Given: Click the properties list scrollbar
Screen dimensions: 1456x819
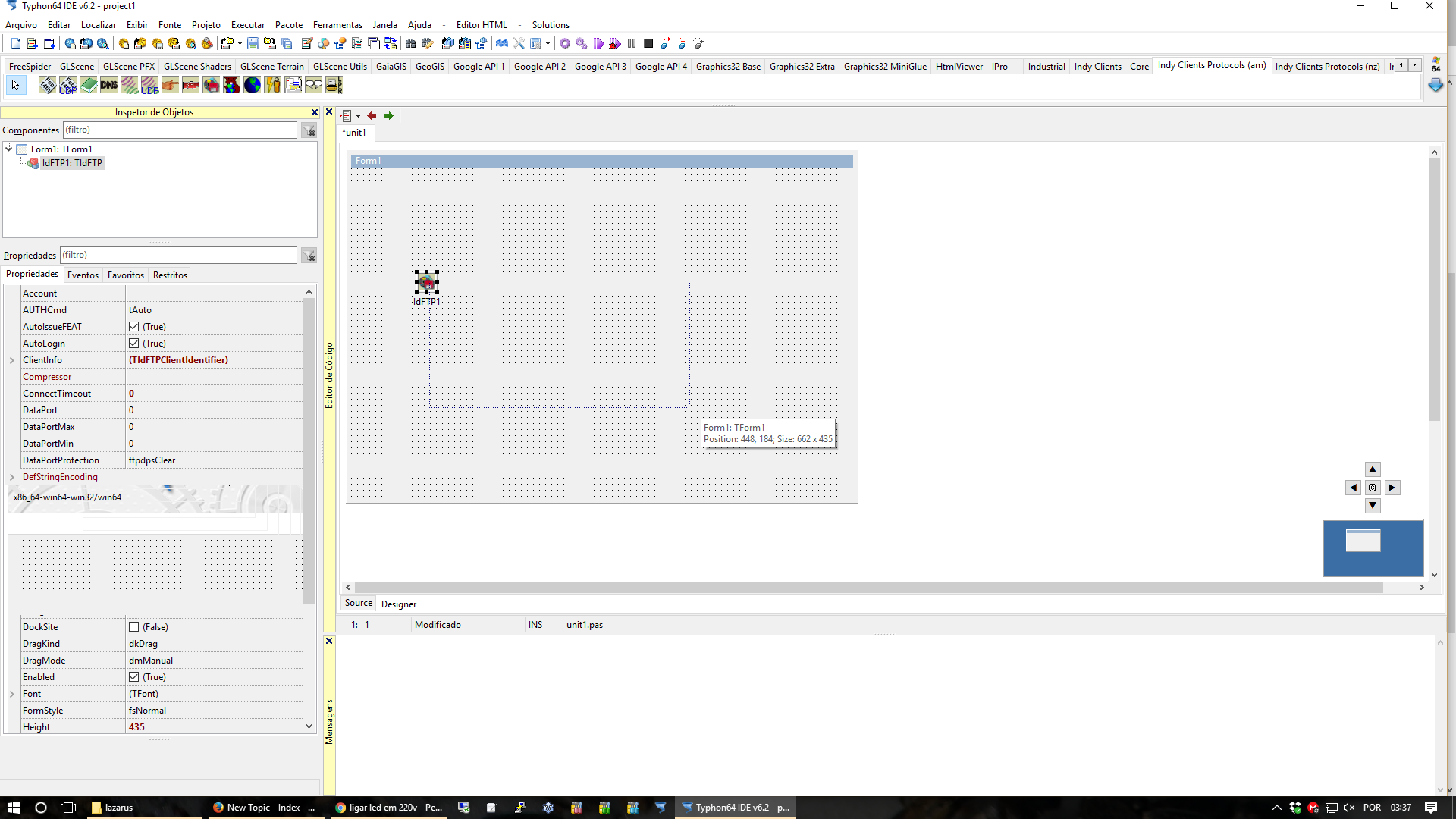Looking at the screenshot, I should click(309, 450).
